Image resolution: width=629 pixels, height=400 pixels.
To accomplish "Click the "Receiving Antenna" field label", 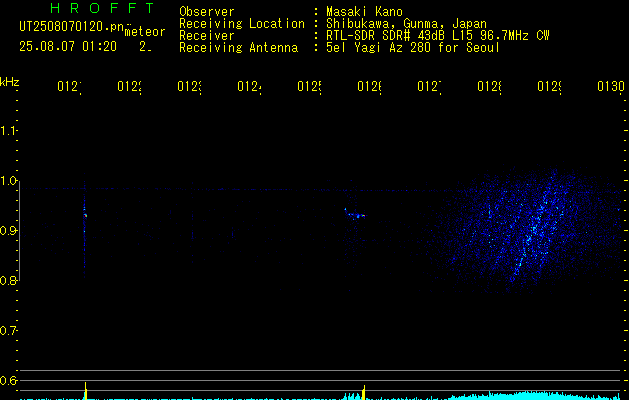I will pyautogui.click(x=239, y=48).
